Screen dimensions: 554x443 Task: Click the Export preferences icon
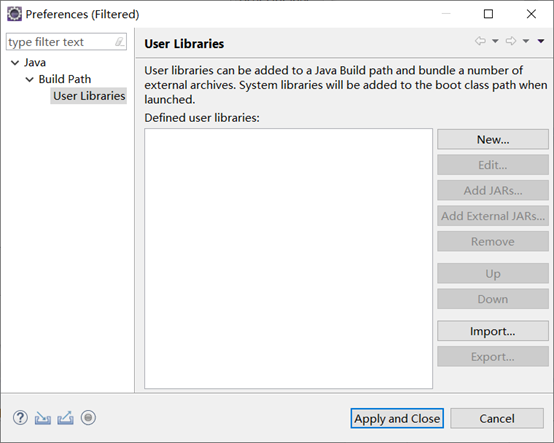click(66, 418)
